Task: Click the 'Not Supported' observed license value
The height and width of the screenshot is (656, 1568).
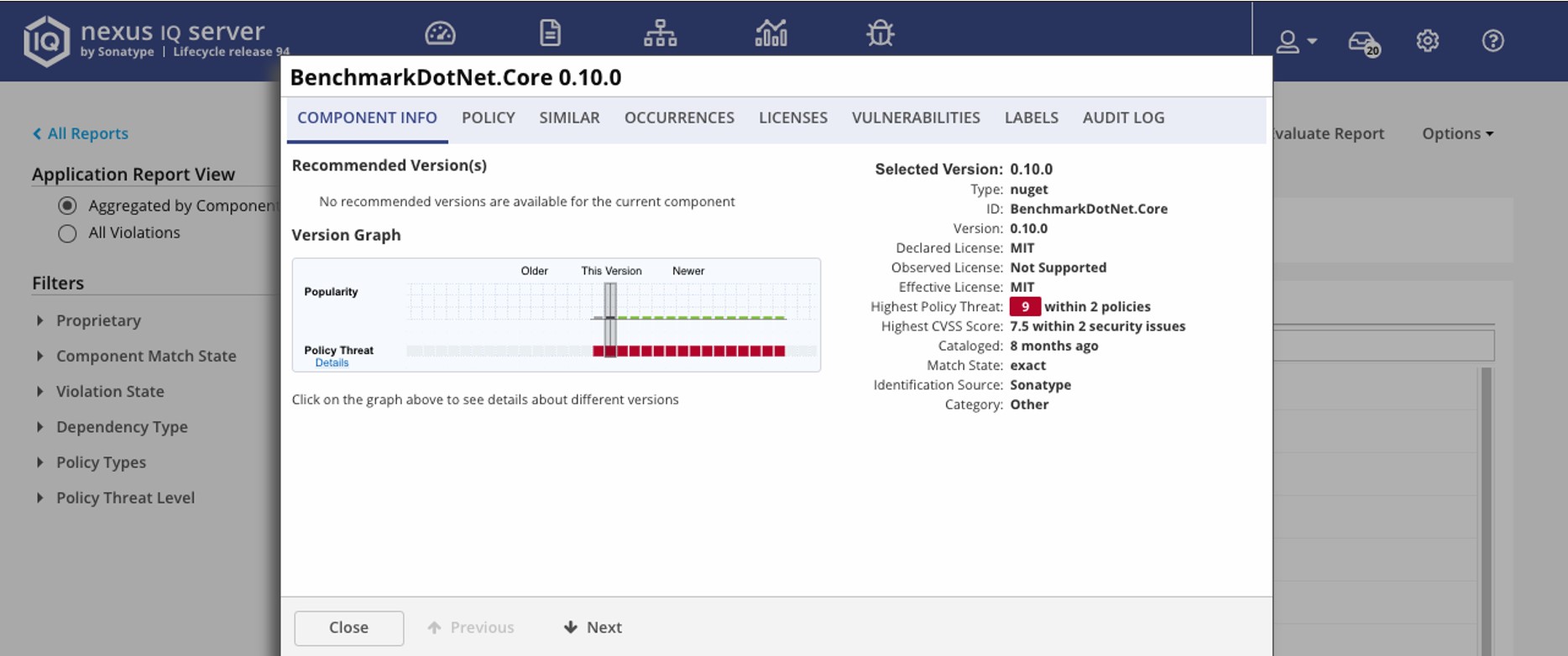Action: pos(1058,268)
